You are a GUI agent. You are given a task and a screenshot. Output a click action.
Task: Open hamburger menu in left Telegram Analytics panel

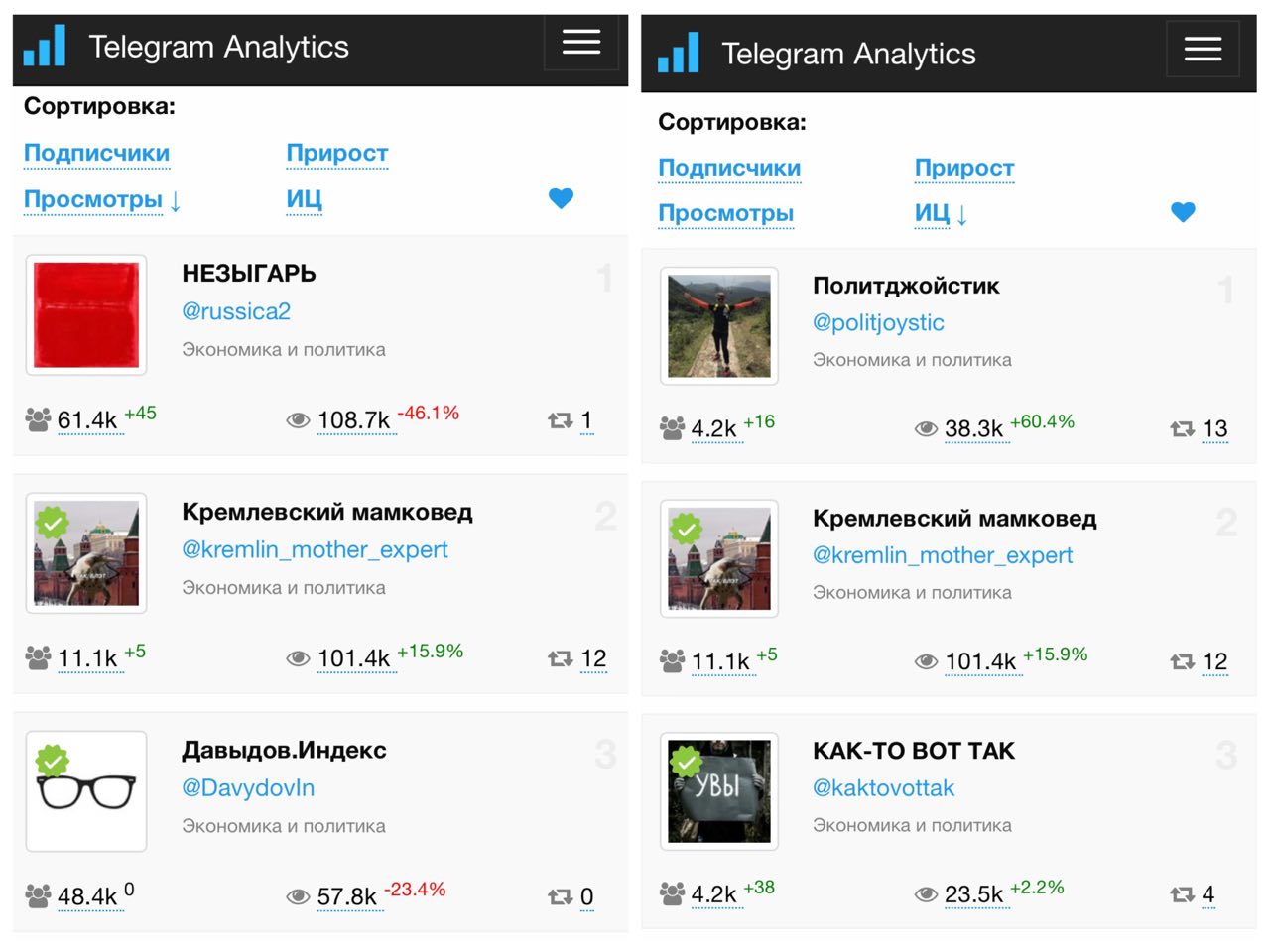click(x=581, y=43)
